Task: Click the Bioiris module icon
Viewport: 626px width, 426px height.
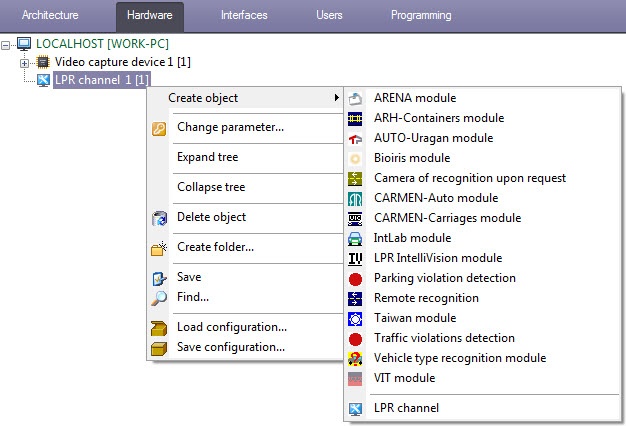Action: [355, 158]
